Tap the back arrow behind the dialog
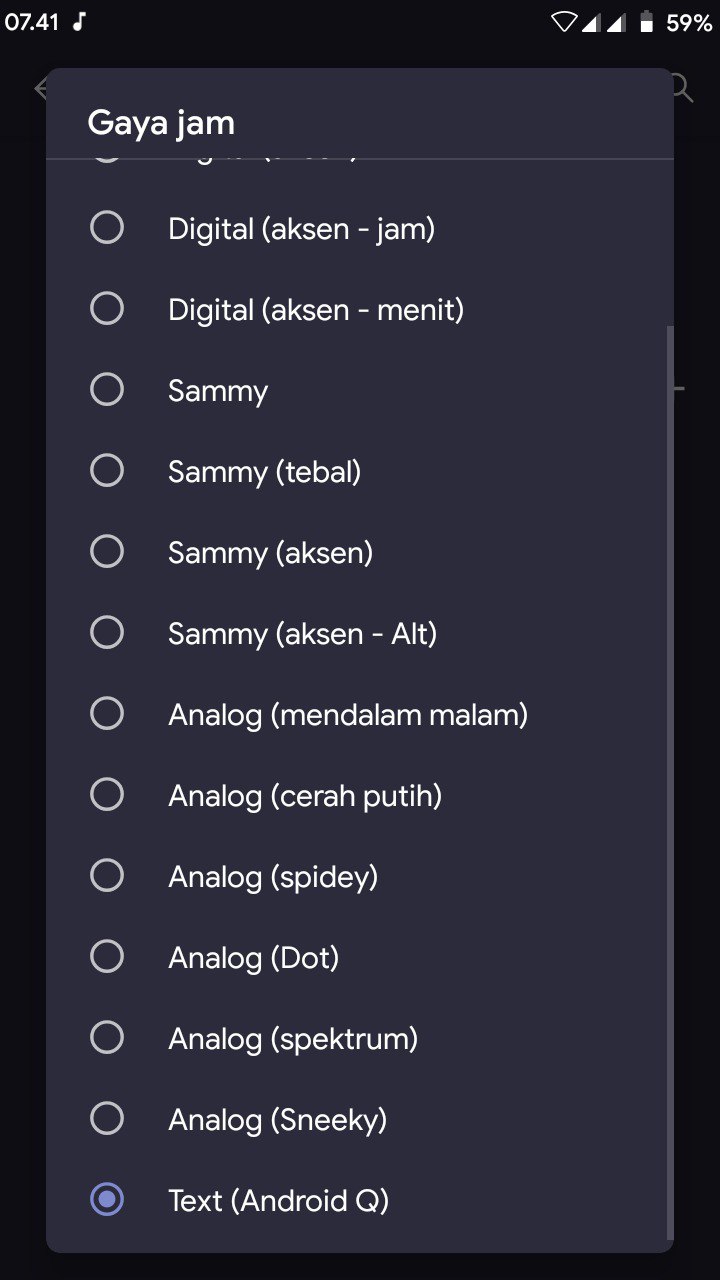Screen dimensions: 720x1280 [x=40, y=88]
